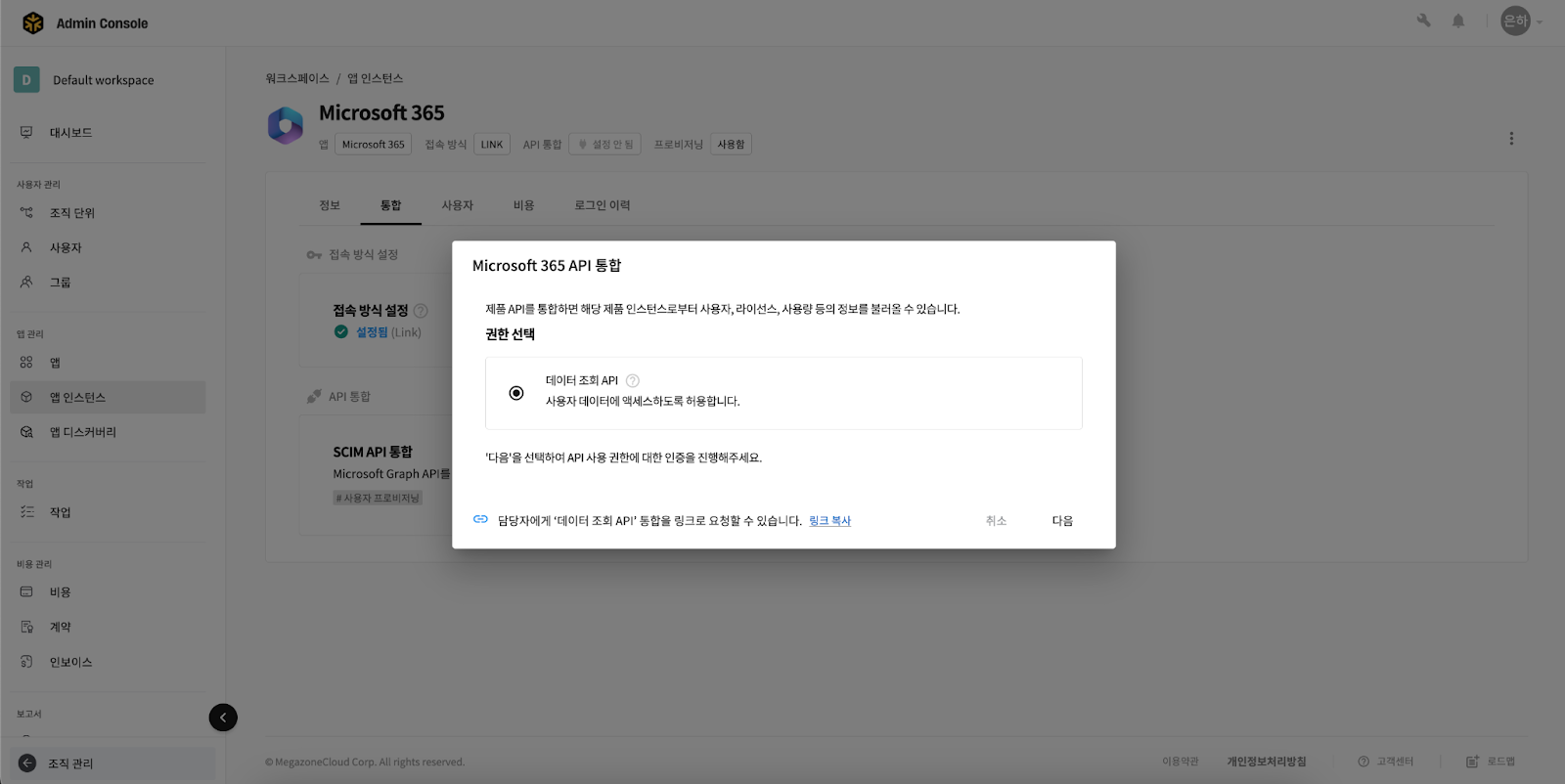Click the 앱 디스커버리 search icon
The width and height of the screenshot is (1565, 784).
(26, 432)
